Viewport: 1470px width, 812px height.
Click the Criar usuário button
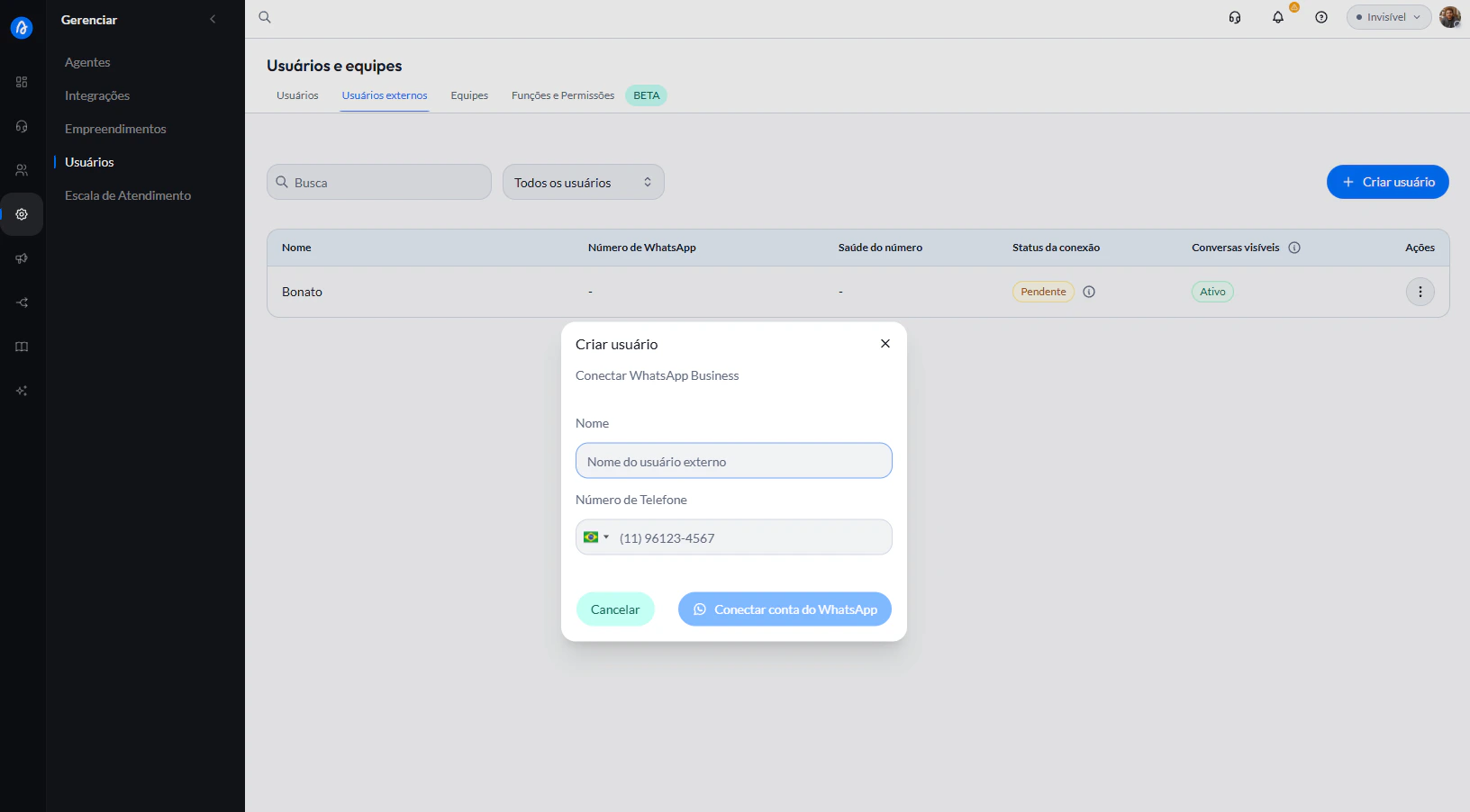(x=1388, y=182)
